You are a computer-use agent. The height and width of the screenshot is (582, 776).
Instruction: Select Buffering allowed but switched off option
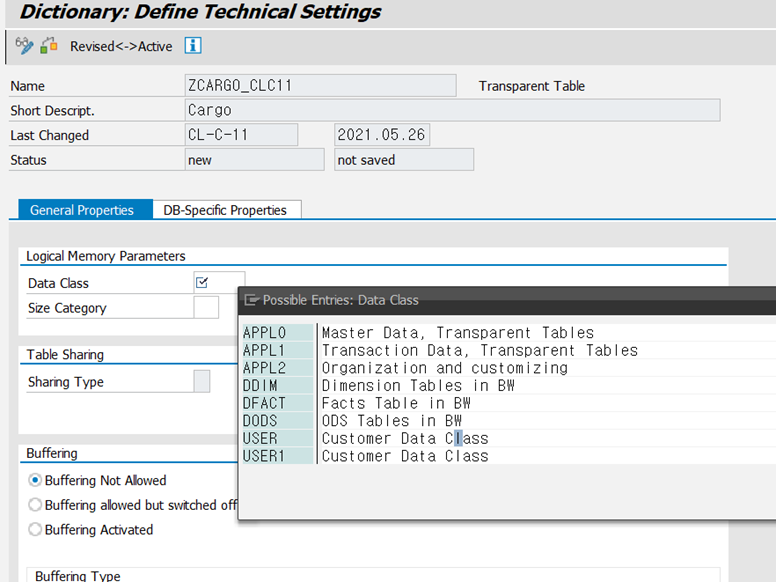[35, 505]
